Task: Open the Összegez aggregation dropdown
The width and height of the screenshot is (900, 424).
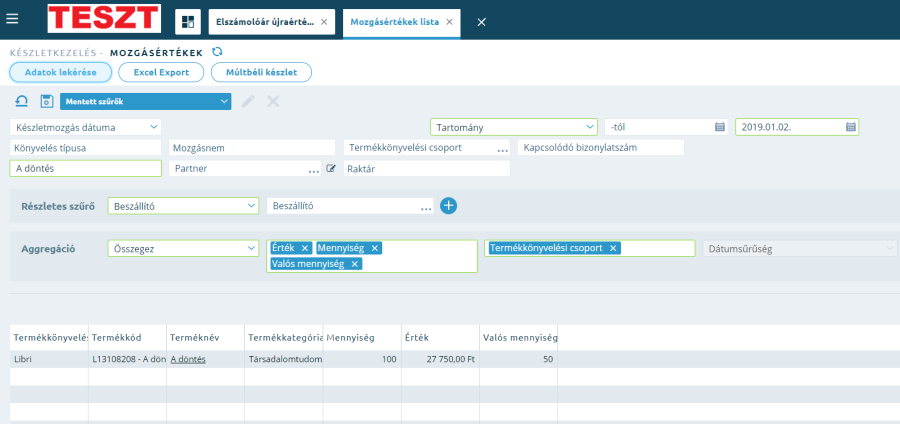Action: [x=183, y=248]
